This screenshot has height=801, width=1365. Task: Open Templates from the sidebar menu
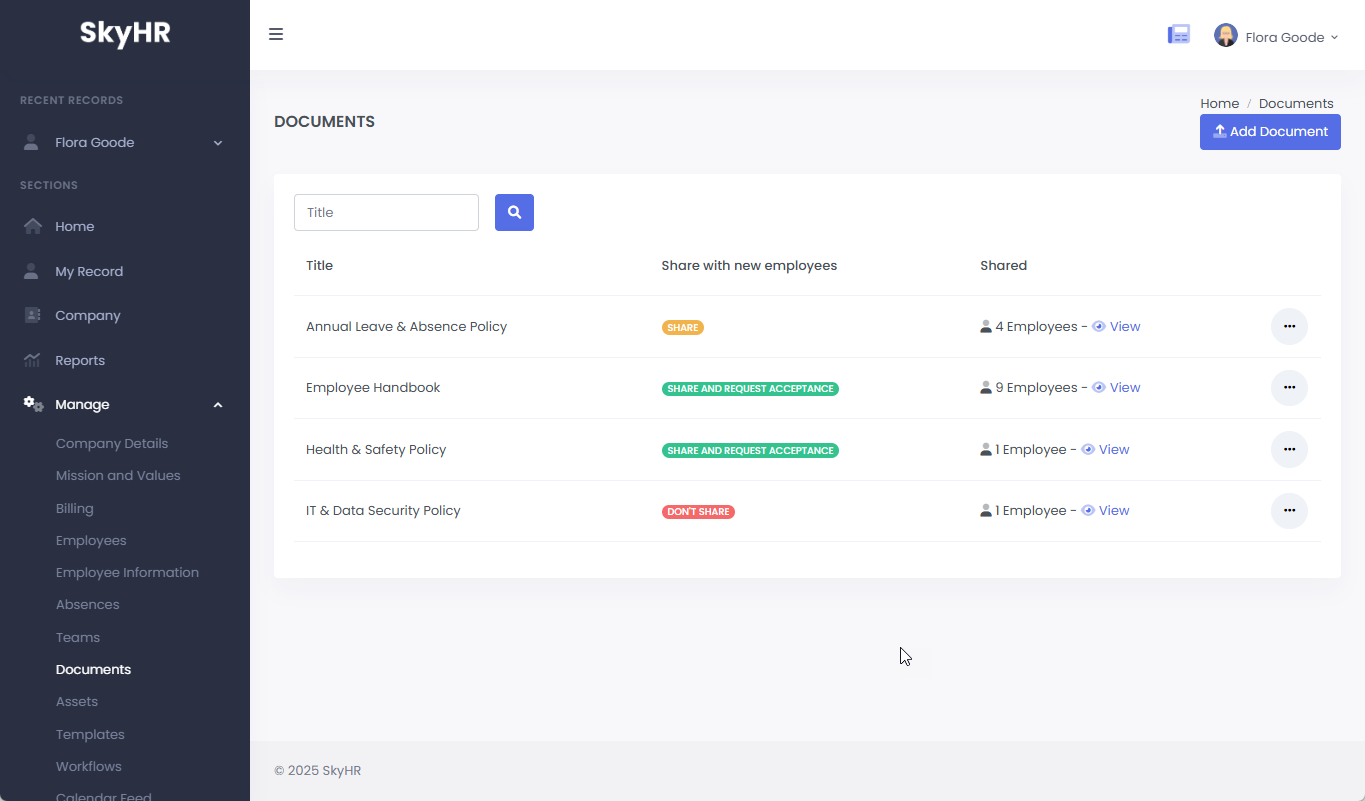(90, 734)
